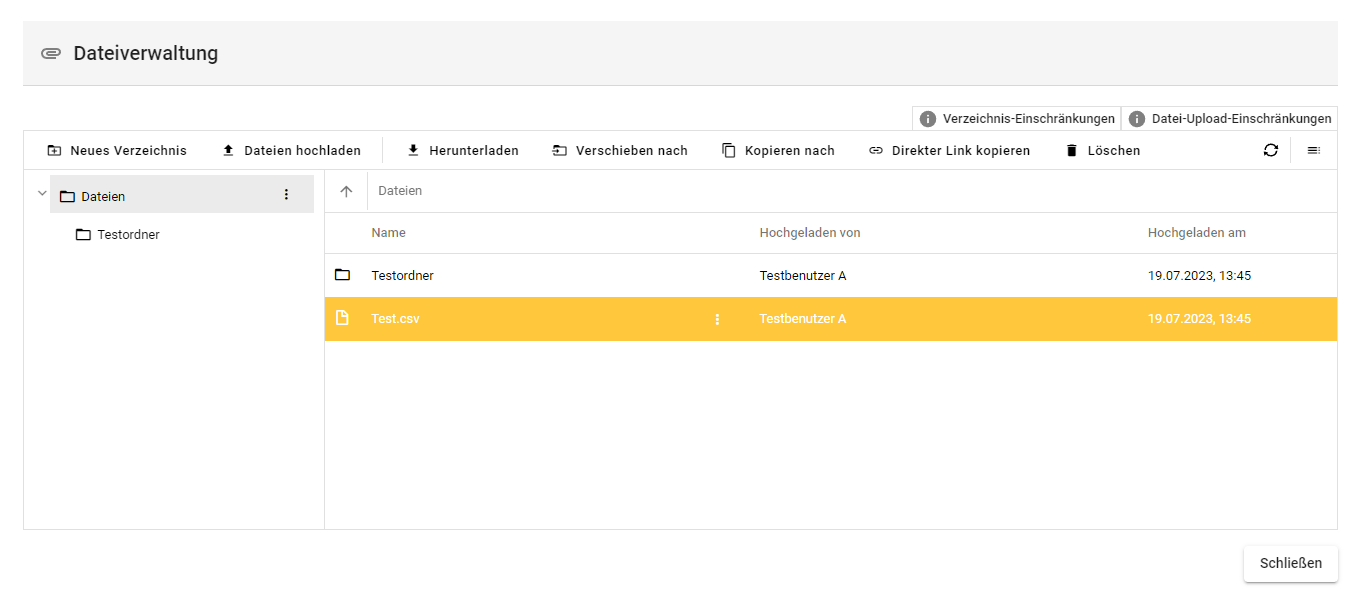Open three-dot menu for Dateien folder
Image resolution: width=1360 pixels, height=595 pixels.
click(286, 195)
